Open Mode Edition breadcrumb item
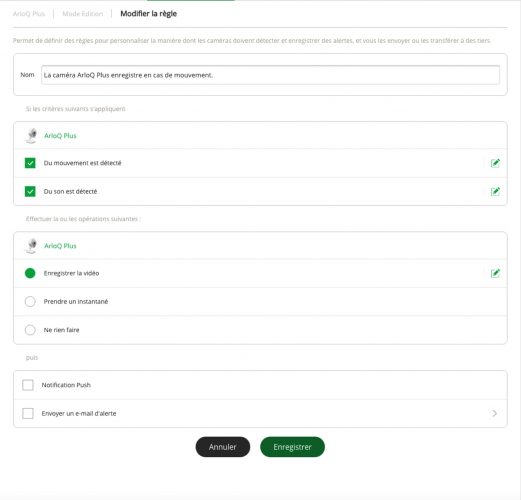The width and height of the screenshot is (521, 500). (x=83, y=14)
